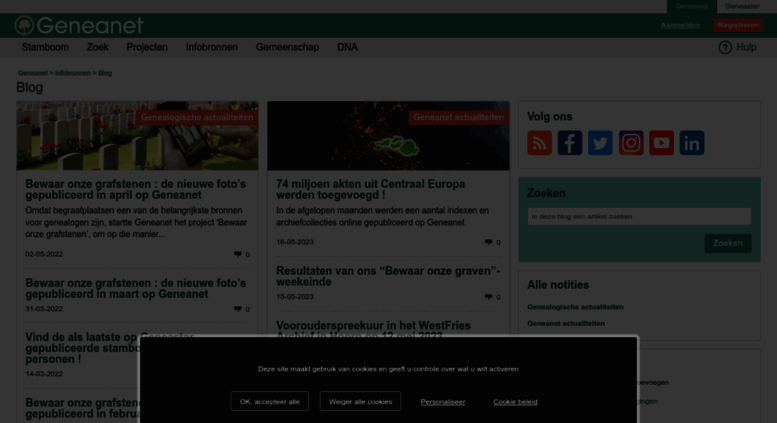The width and height of the screenshot is (777, 423).
Task: Open the YouTube icon under Volg ons
Action: (x=662, y=143)
